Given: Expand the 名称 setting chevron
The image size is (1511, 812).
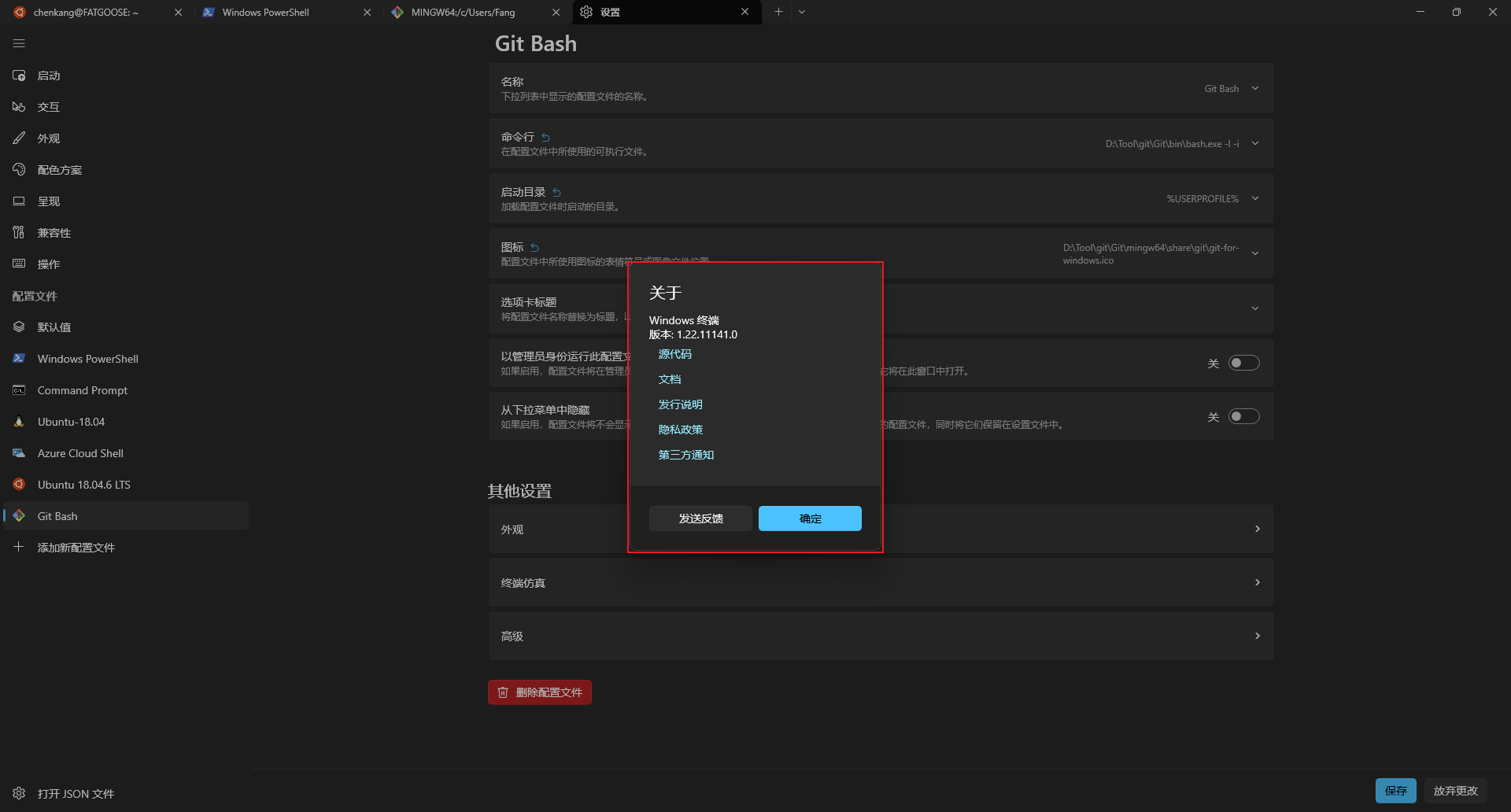Looking at the screenshot, I should point(1255,88).
